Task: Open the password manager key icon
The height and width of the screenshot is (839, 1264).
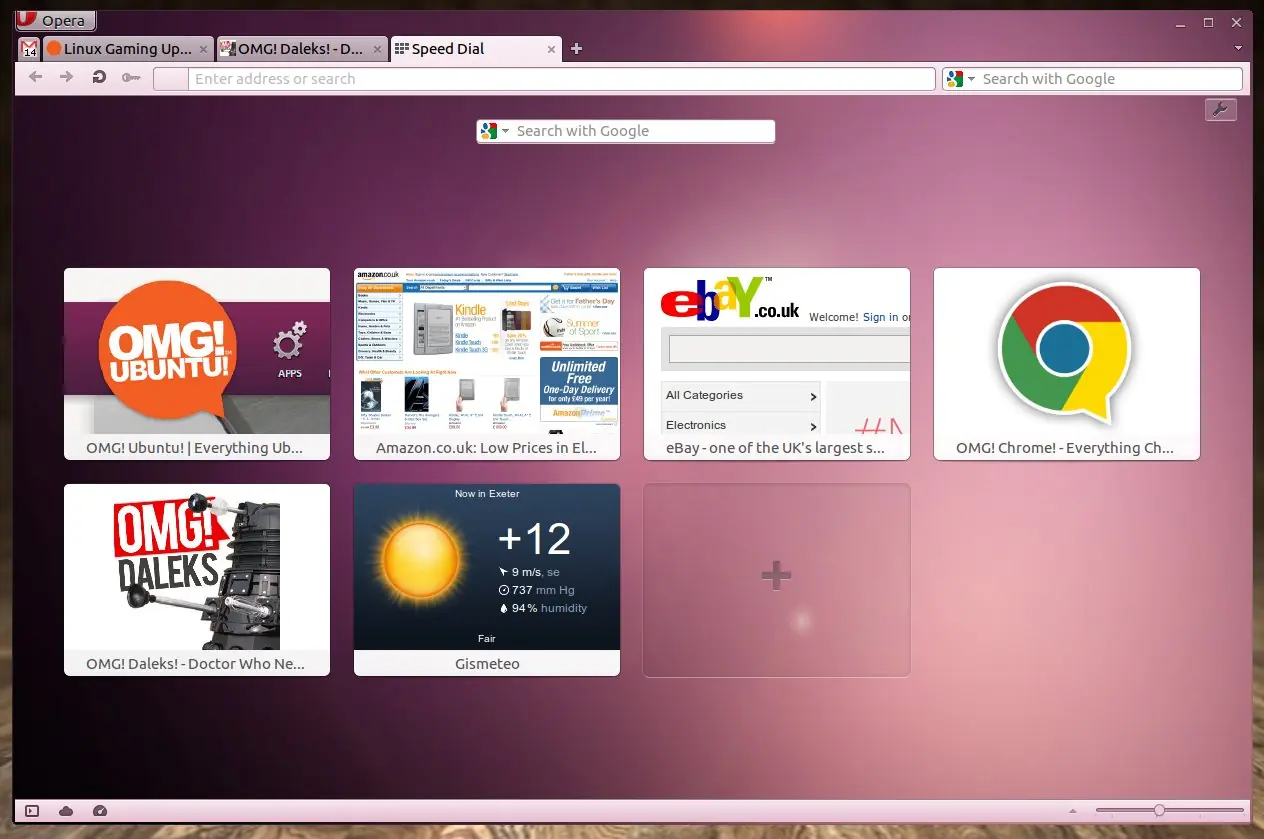Action: coord(131,78)
